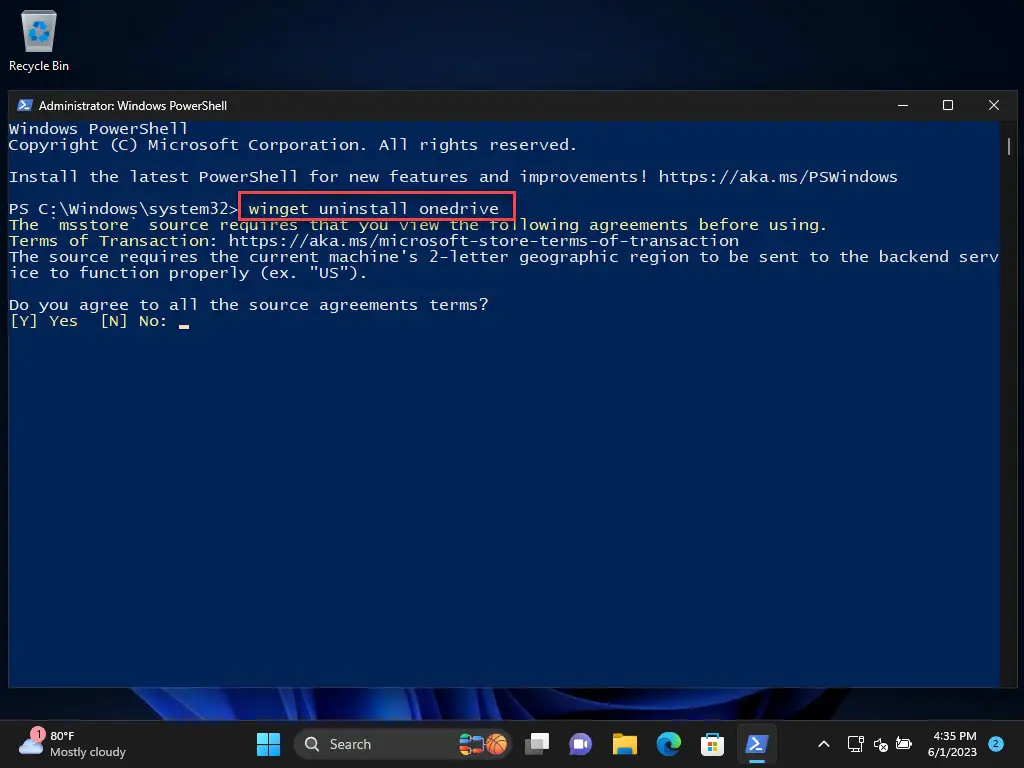
Task: Open the clock showing 4:35 PM
Action: 952,744
